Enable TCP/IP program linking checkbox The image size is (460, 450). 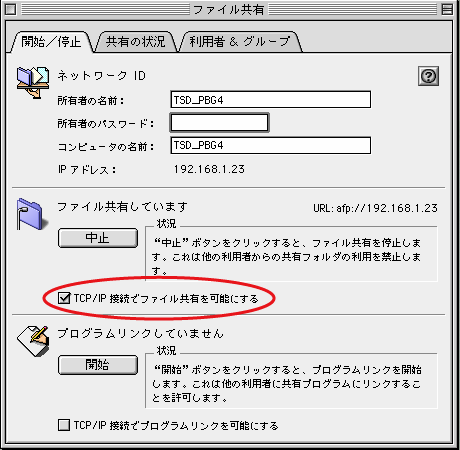click(x=64, y=425)
